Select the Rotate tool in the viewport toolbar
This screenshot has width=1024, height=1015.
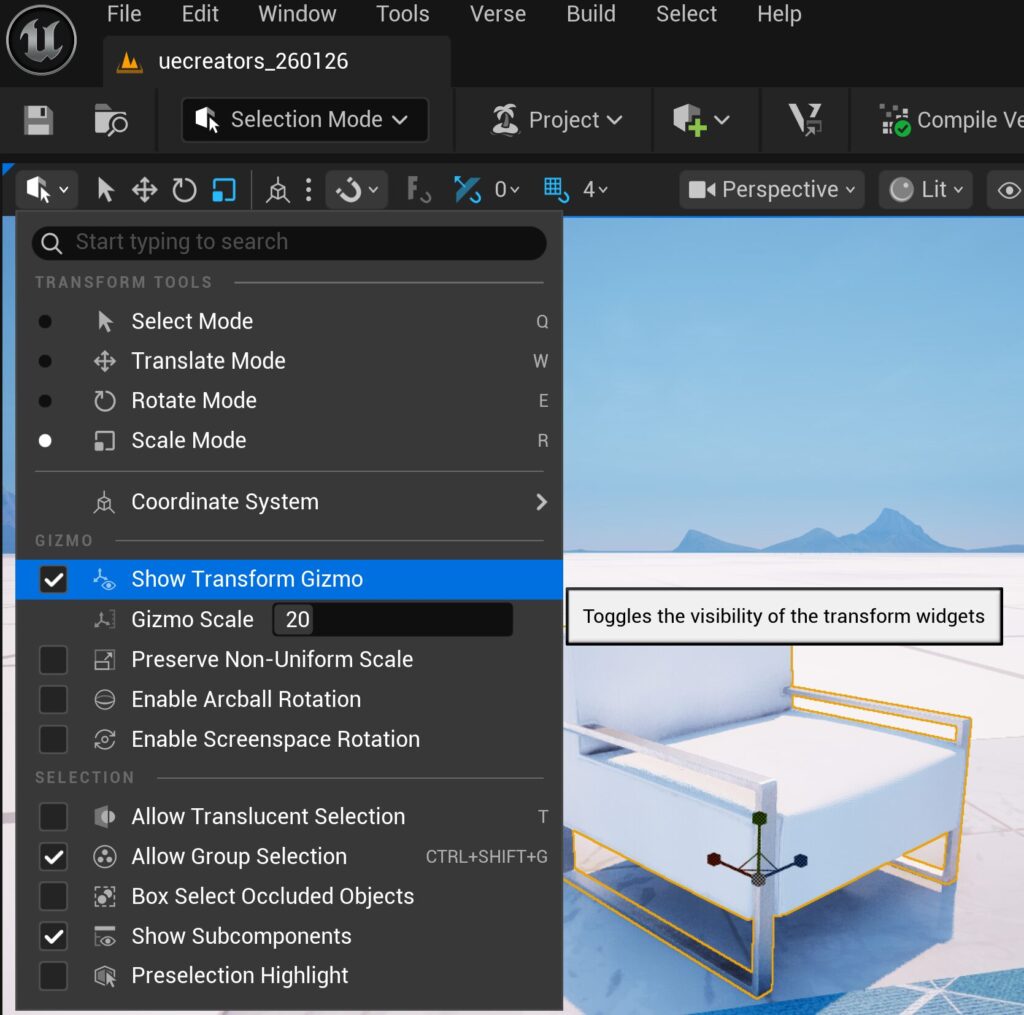tap(184, 190)
